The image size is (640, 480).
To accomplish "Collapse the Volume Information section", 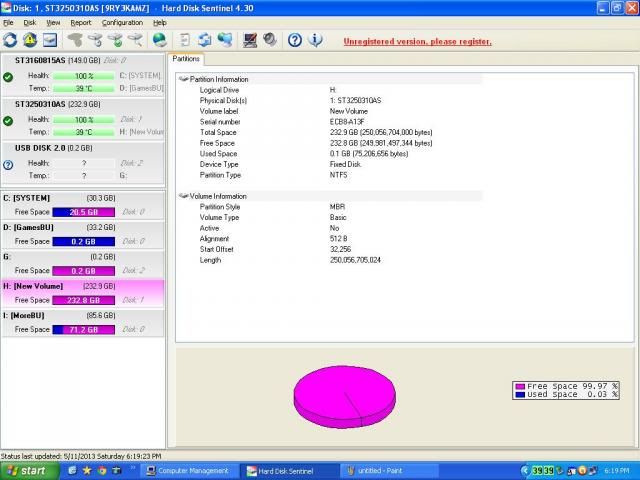I will pyautogui.click(x=181, y=196).
